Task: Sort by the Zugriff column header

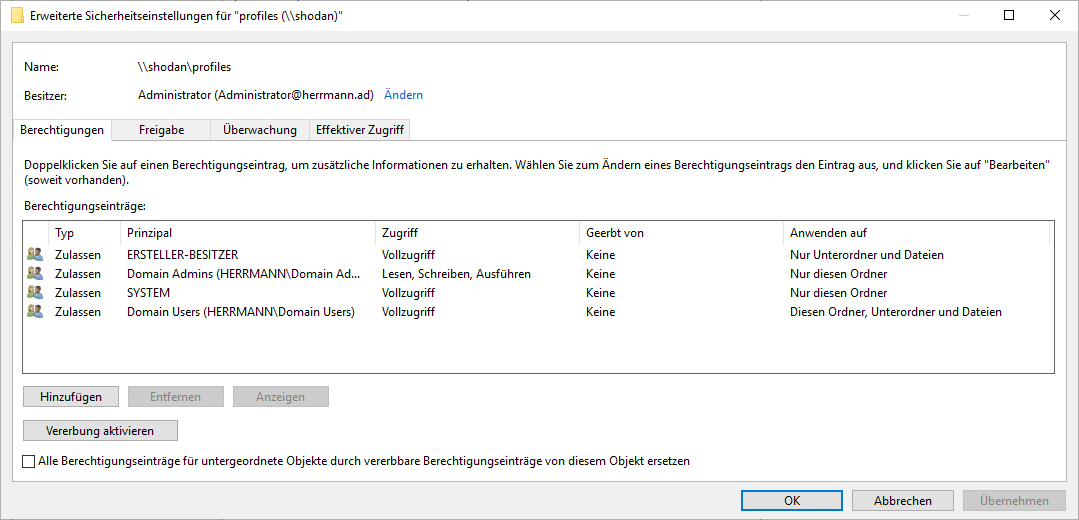Action: (477, 233)
